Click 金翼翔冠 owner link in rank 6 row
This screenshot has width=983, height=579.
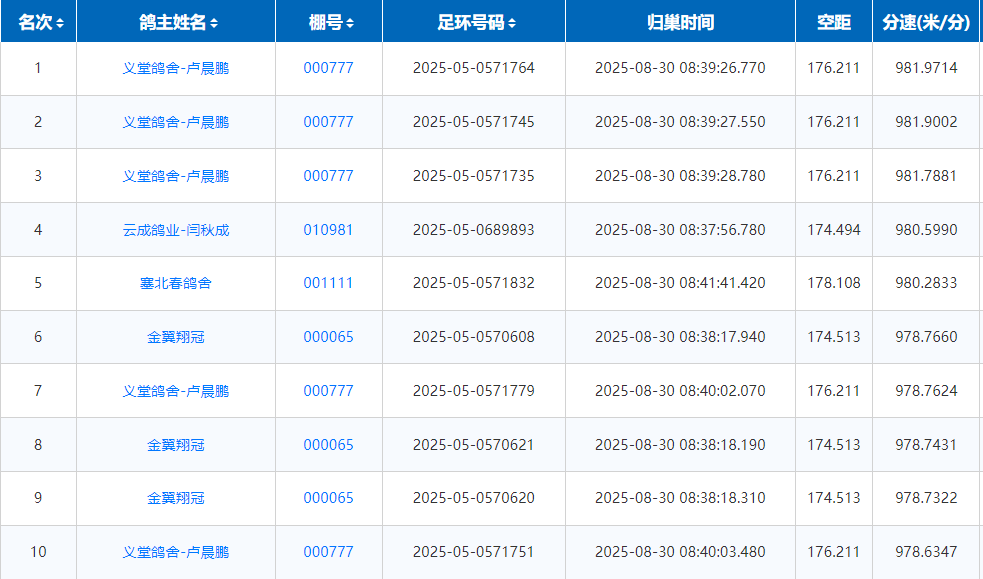(x=176, y=337)
